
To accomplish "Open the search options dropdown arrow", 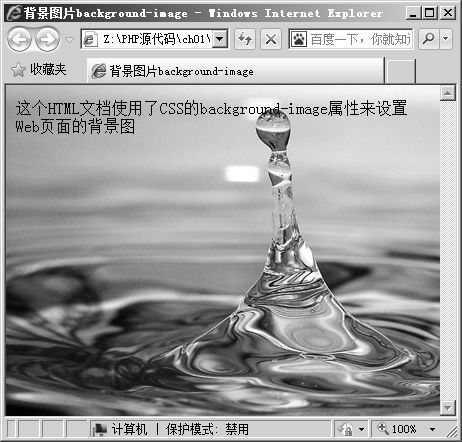I will (x=446, y=39).
